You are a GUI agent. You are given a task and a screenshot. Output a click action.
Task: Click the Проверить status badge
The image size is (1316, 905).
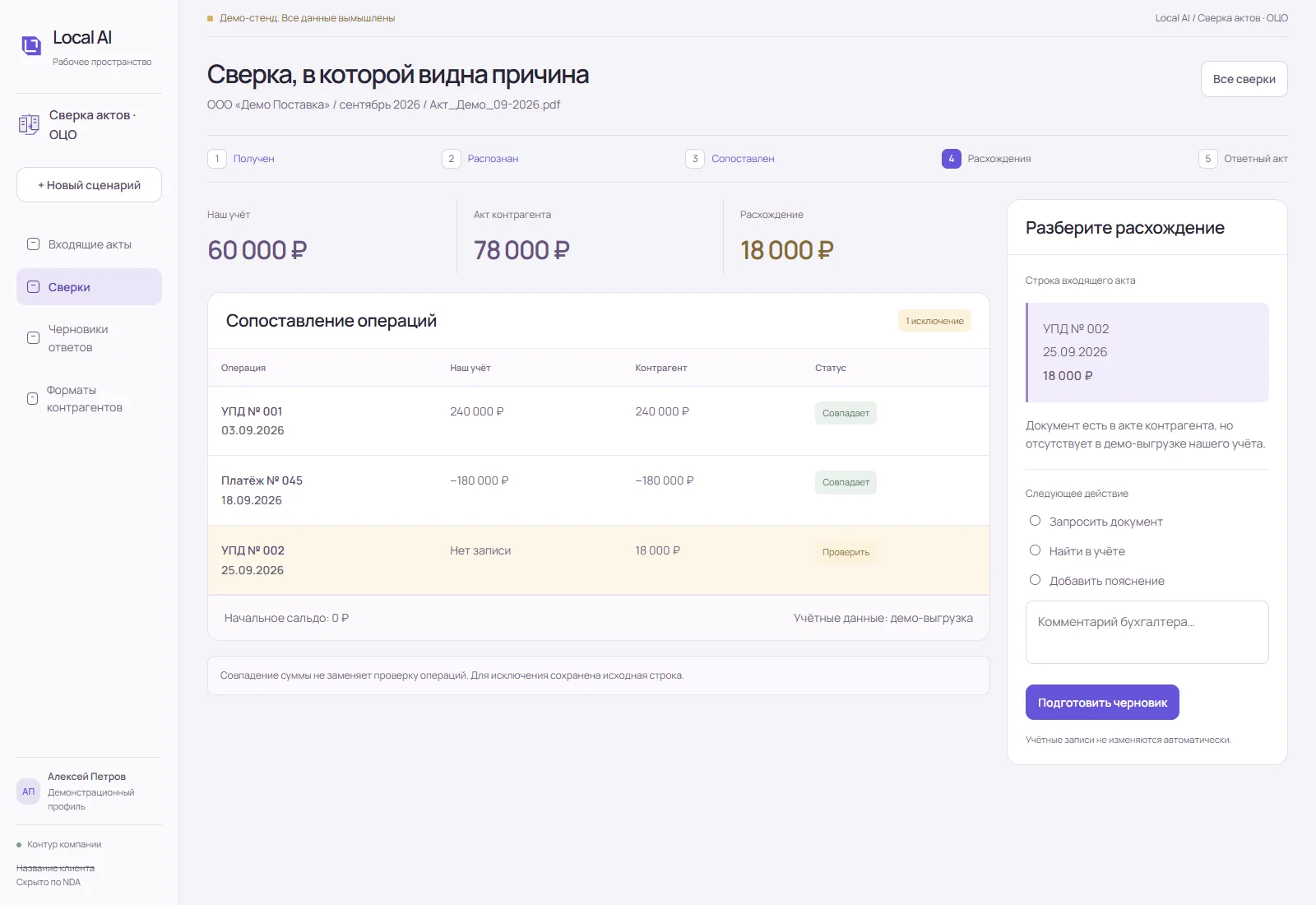(x=846, y=552)
